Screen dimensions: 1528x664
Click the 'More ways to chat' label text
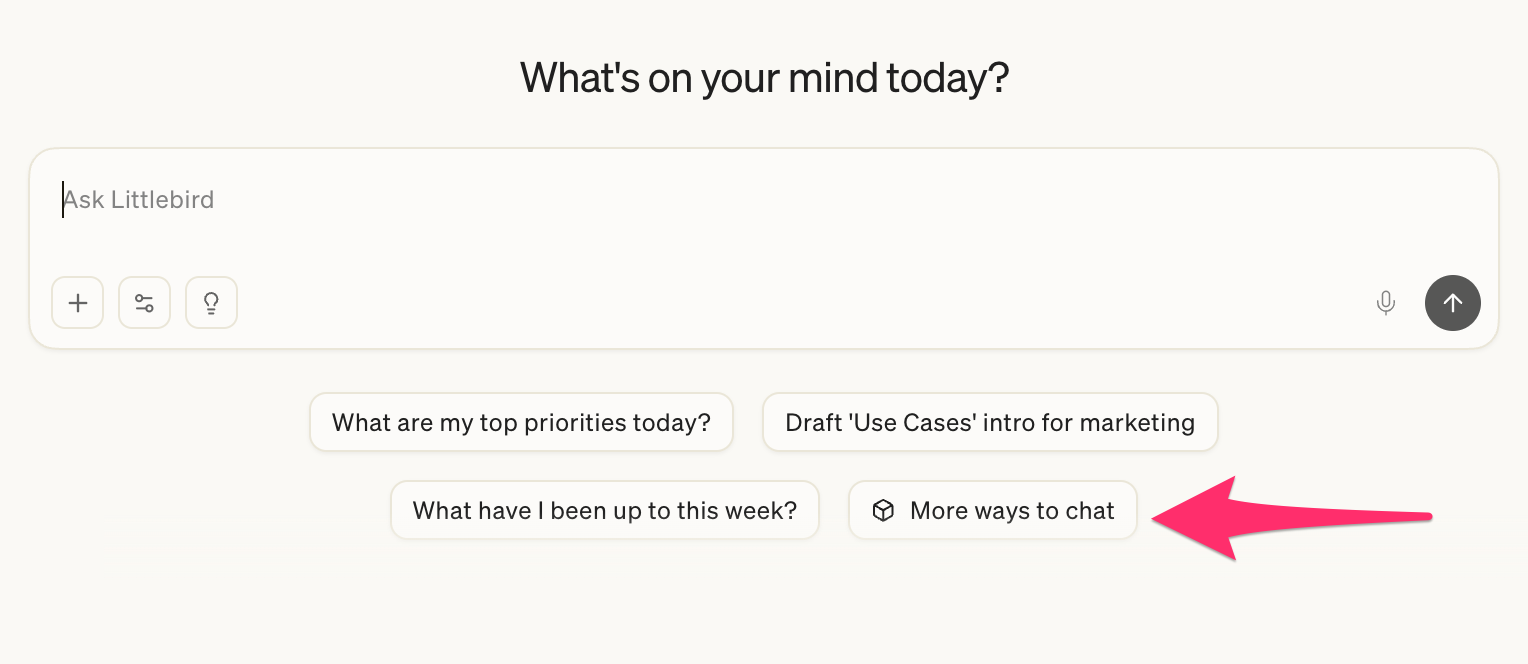pyautogui.click(x=1011, y=511)
